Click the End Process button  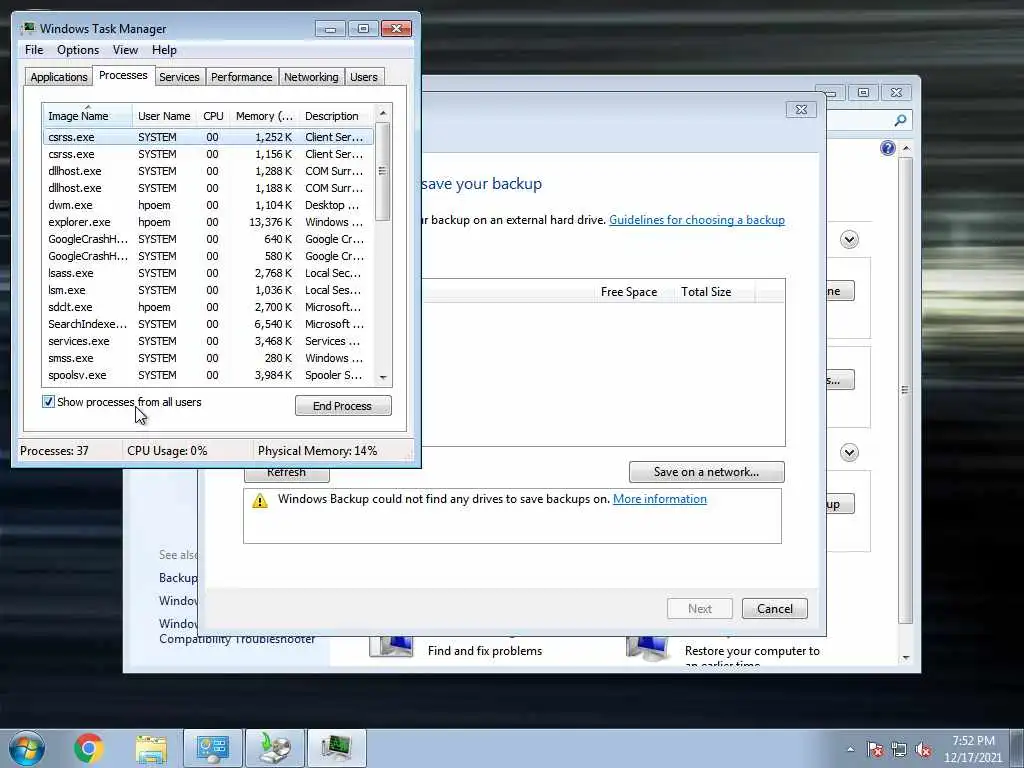point(343,406)
